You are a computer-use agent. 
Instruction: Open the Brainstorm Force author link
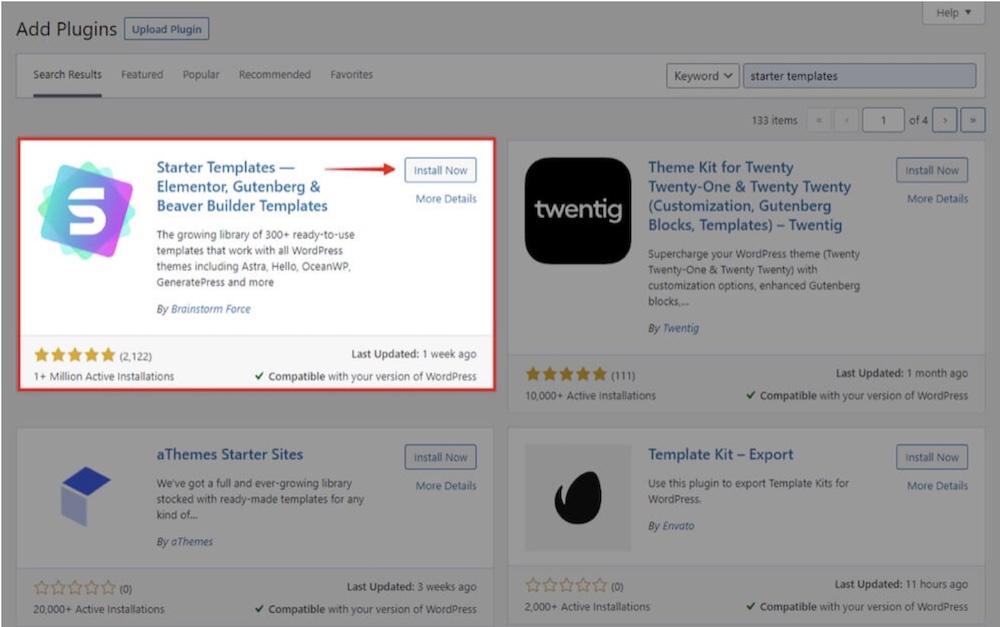coord(210,309)
